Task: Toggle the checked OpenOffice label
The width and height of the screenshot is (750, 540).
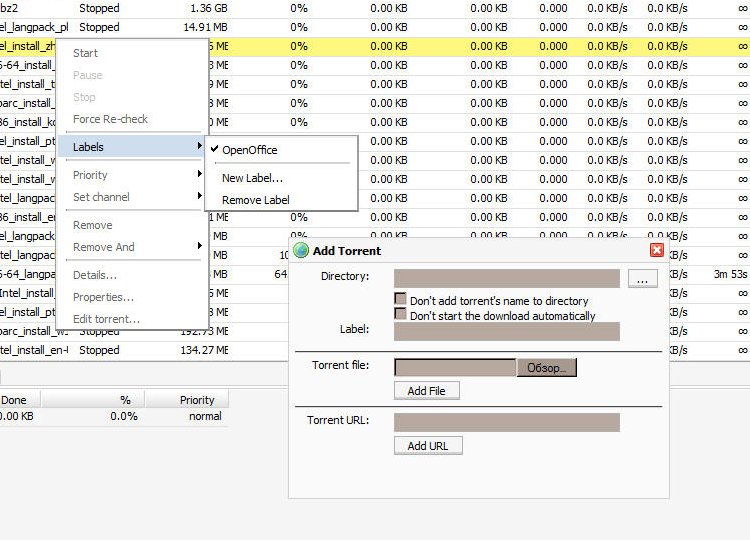Action: tap(250, 150)
